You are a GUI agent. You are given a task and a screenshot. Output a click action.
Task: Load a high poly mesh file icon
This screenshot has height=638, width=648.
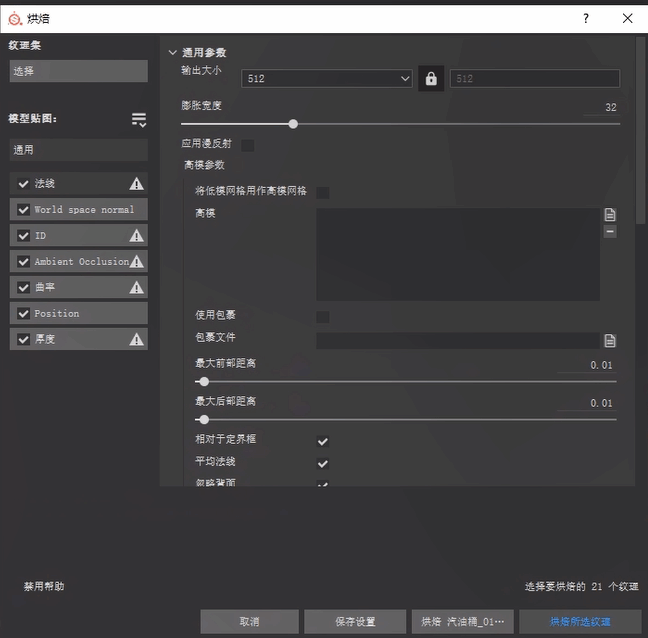coord(610,214)
